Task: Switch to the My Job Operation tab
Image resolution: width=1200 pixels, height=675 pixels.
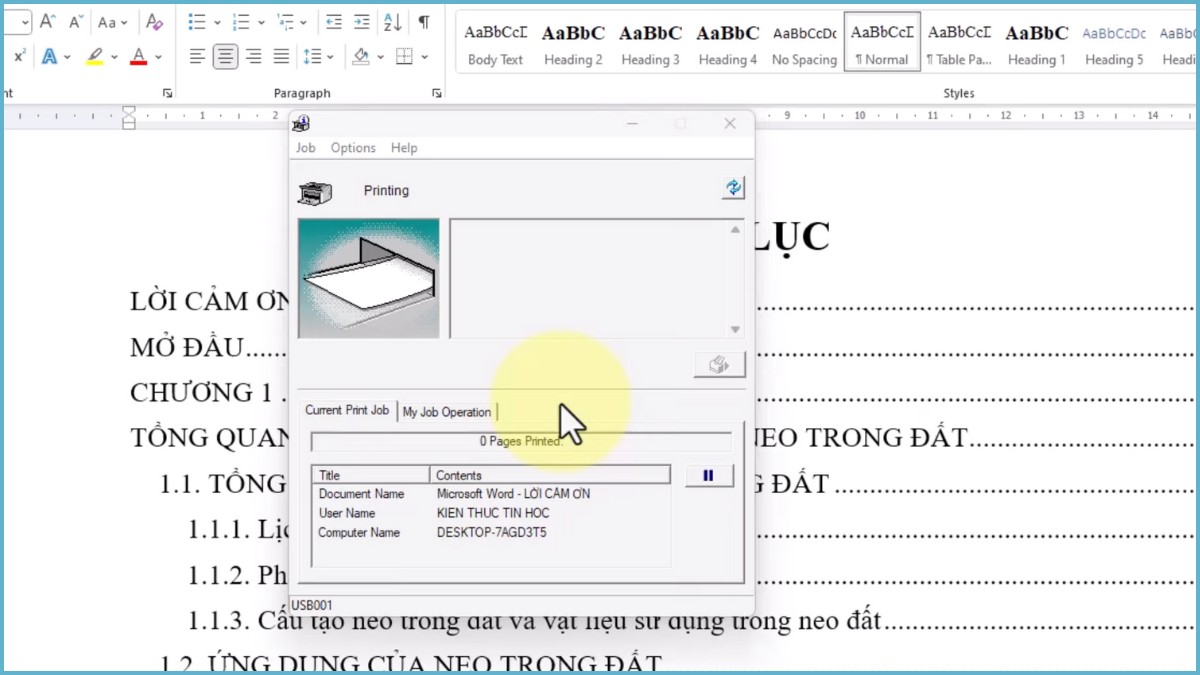Action: coord(447,411)
